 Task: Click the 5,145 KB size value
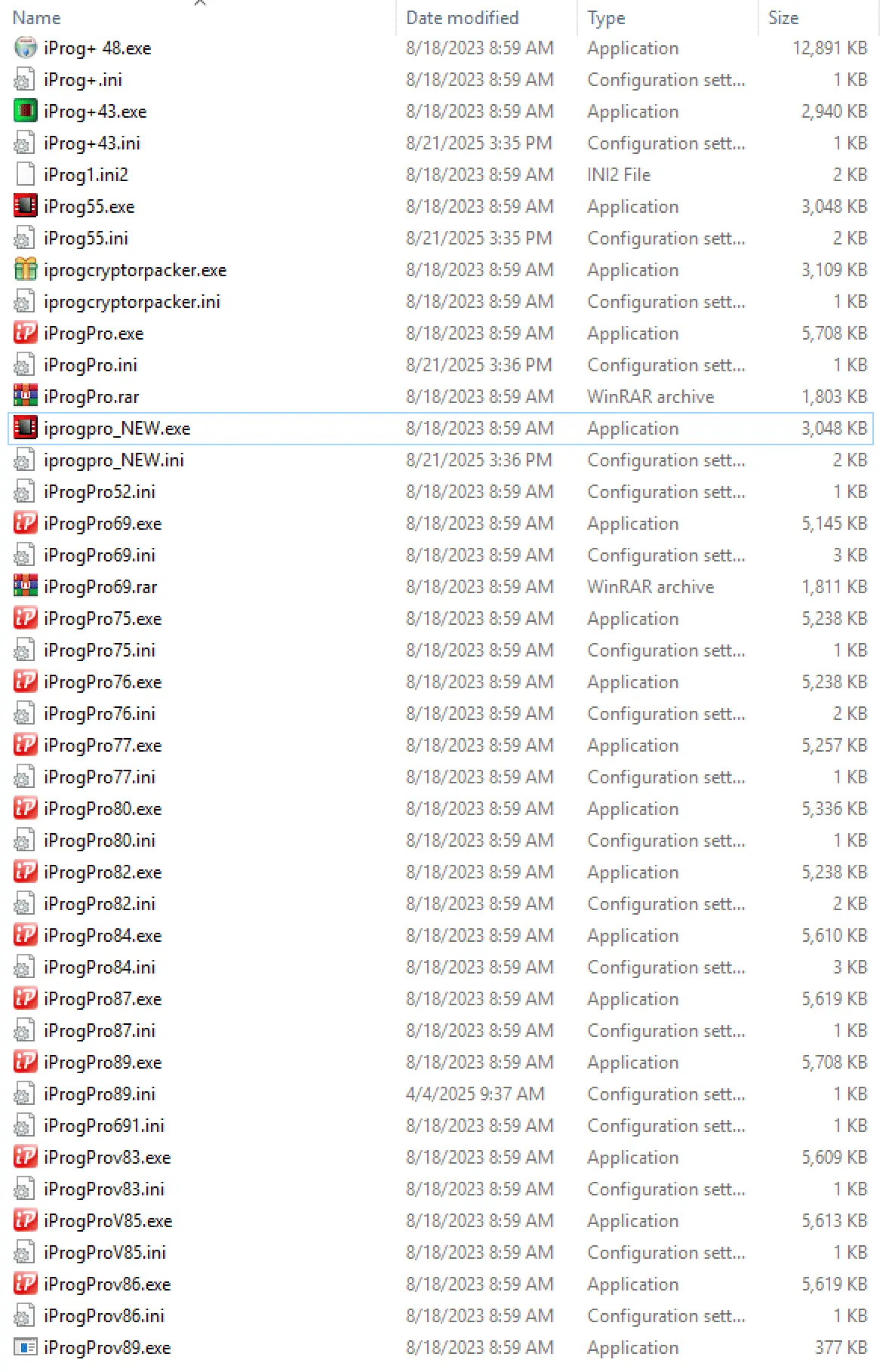coord(834,524)
